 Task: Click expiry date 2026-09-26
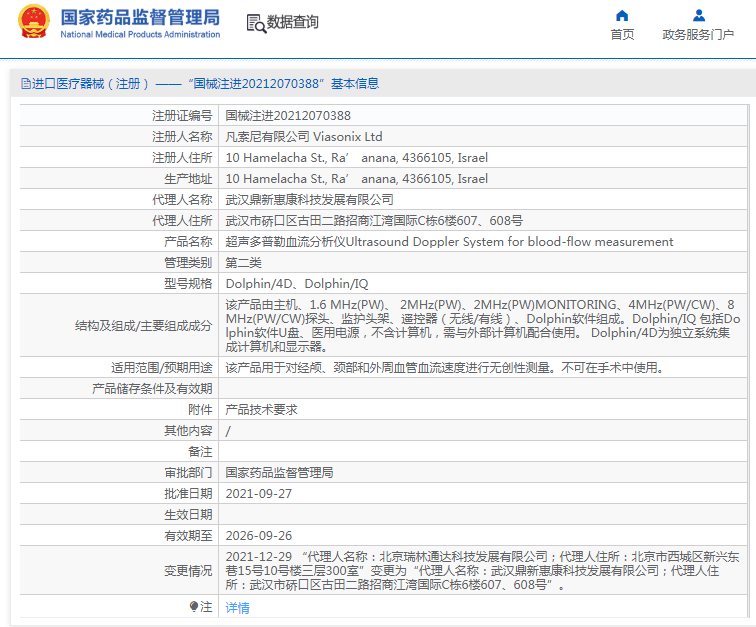(x=258, y=536)
